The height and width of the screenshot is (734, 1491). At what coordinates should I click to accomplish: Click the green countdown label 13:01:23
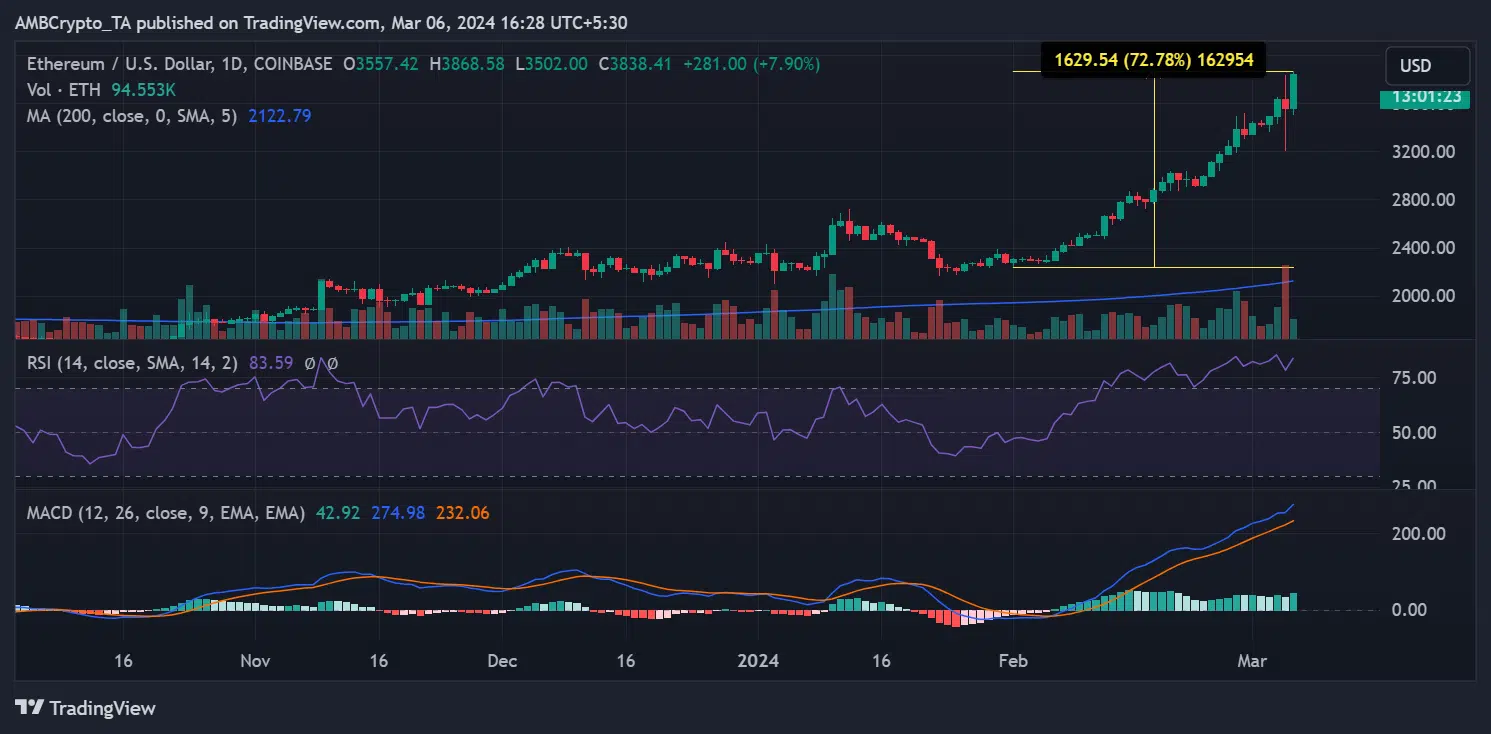[1425, 98]
